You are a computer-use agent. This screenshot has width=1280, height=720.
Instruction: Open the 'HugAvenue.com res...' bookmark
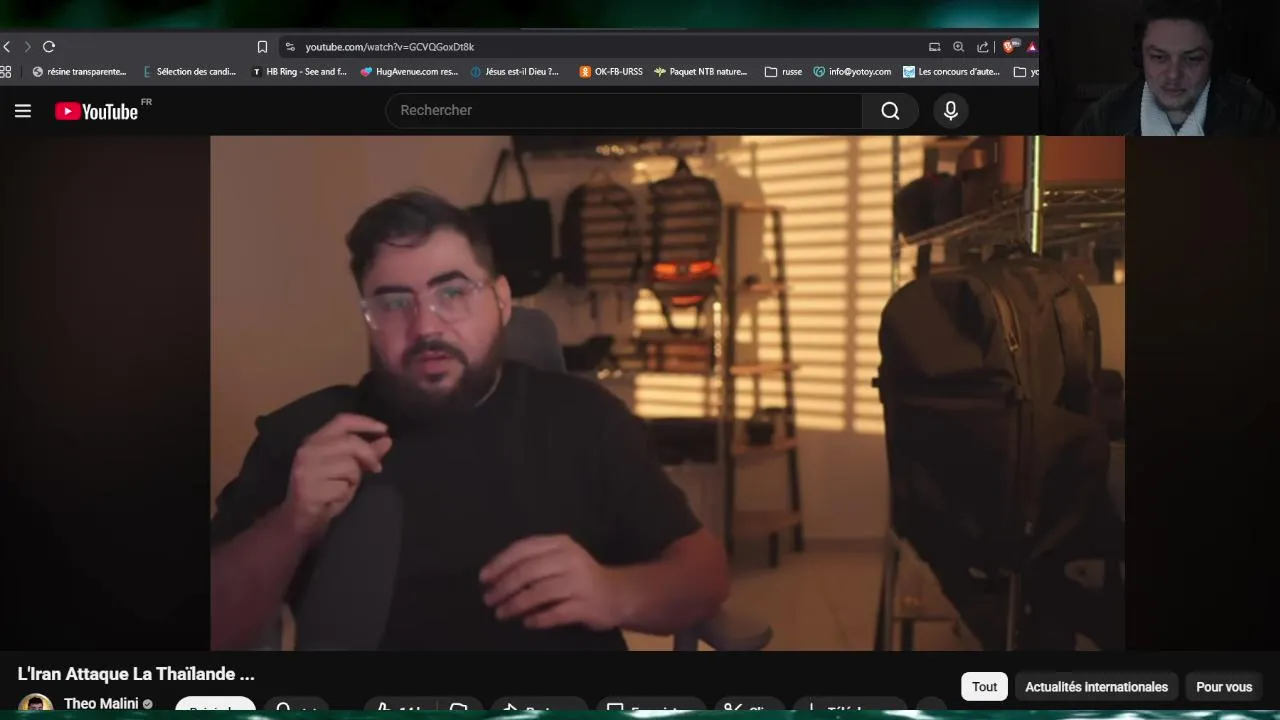point(409,72)
